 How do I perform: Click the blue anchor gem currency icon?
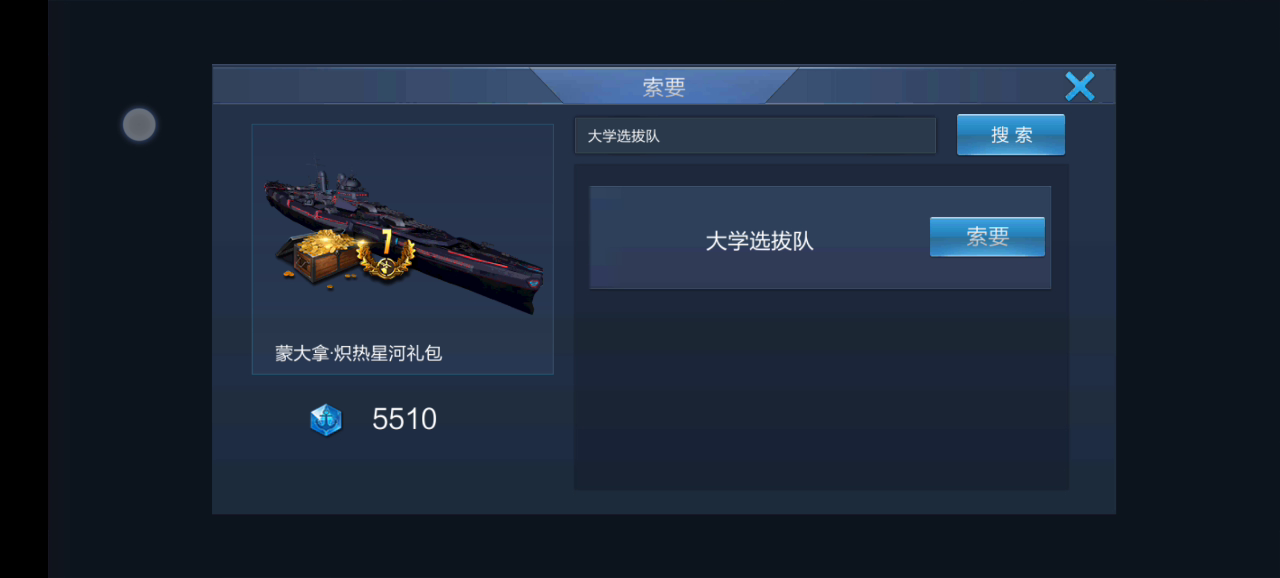click(x=326, y=420)
